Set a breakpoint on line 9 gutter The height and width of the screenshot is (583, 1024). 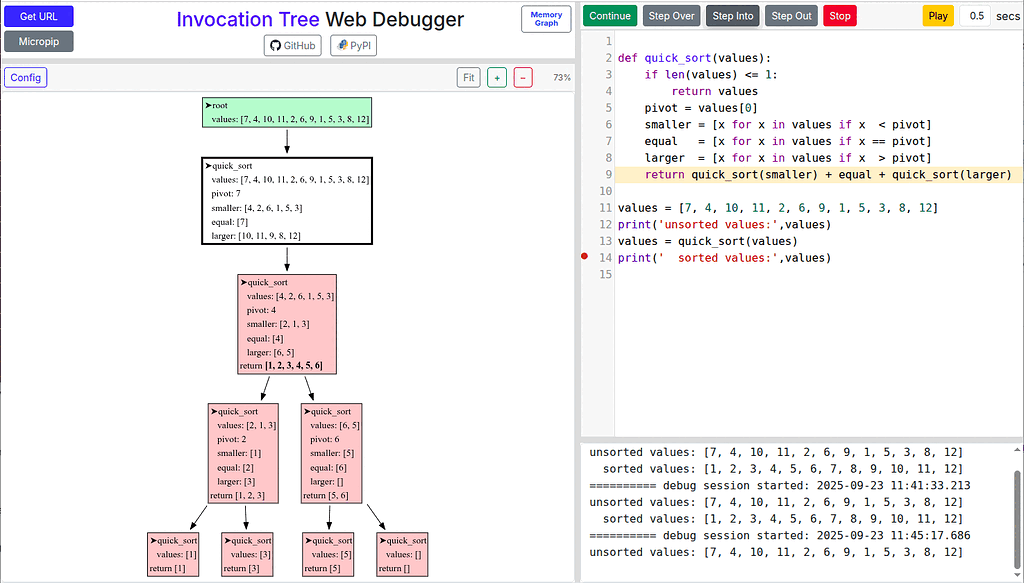pos(584,174)
